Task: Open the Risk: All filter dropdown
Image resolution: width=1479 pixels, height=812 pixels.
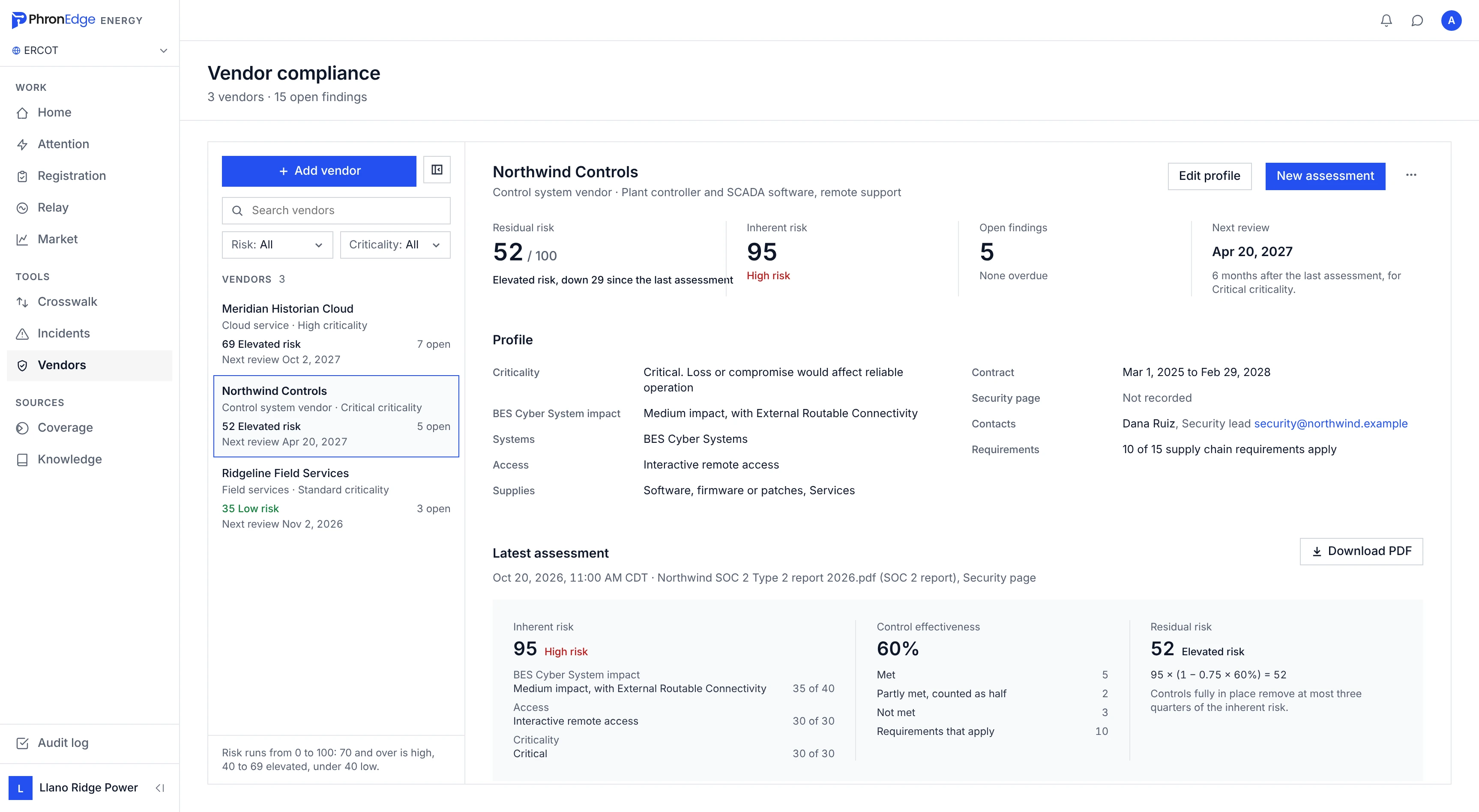Action: (x=277, y=245)
